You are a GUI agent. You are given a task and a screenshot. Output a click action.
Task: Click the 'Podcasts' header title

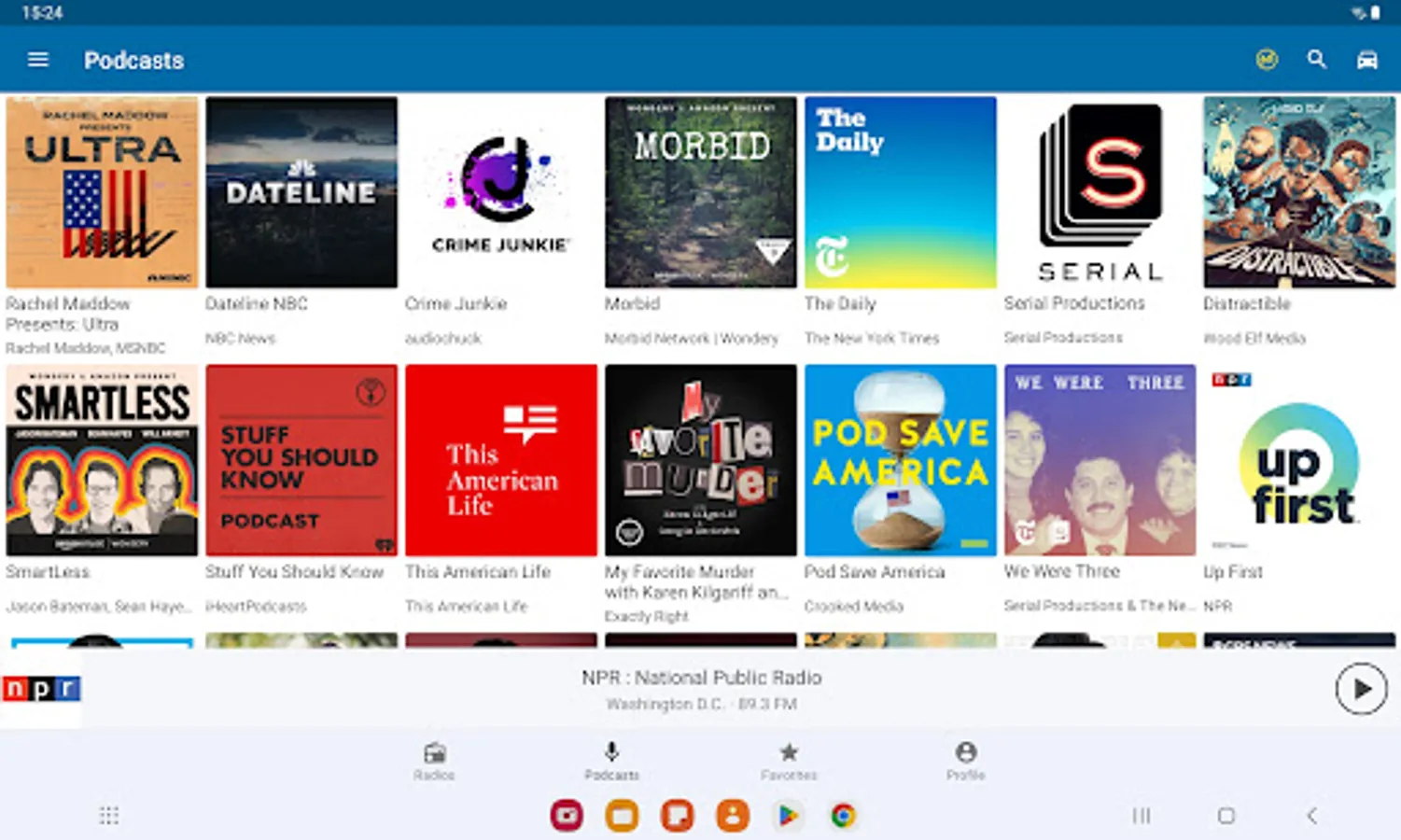click(x=134, y=60)
